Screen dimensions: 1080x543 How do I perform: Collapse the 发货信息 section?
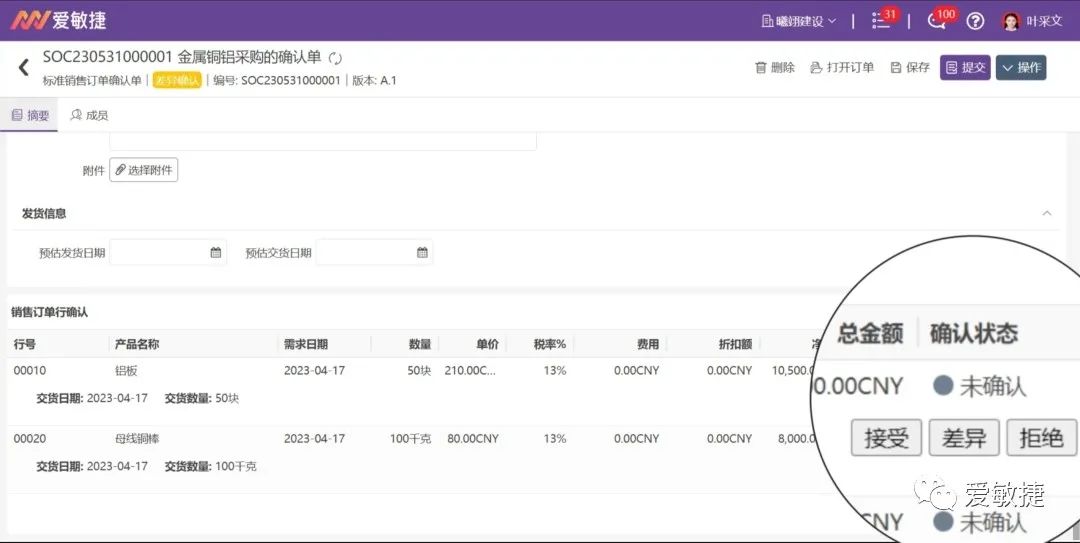[1047, 213]
